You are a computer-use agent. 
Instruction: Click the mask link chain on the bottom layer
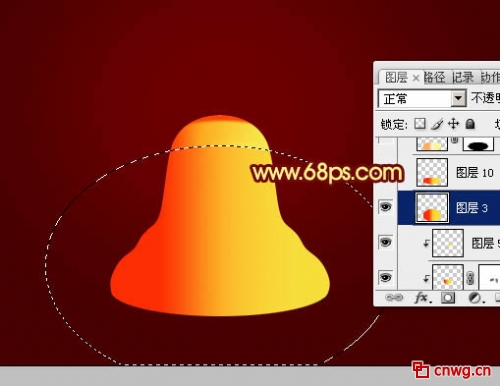pos(470,278)
